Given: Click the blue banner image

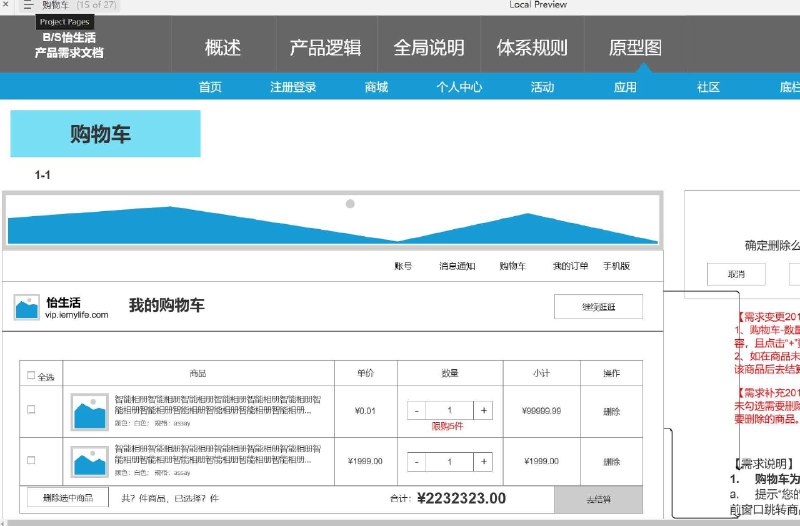Looking at the screenshot, I should pyautogui.click(x=333, y=220).
